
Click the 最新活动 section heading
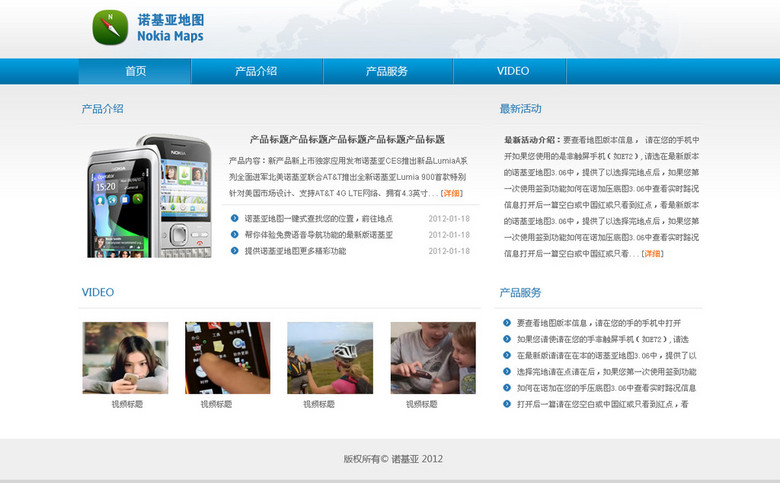tap(520, 109)
